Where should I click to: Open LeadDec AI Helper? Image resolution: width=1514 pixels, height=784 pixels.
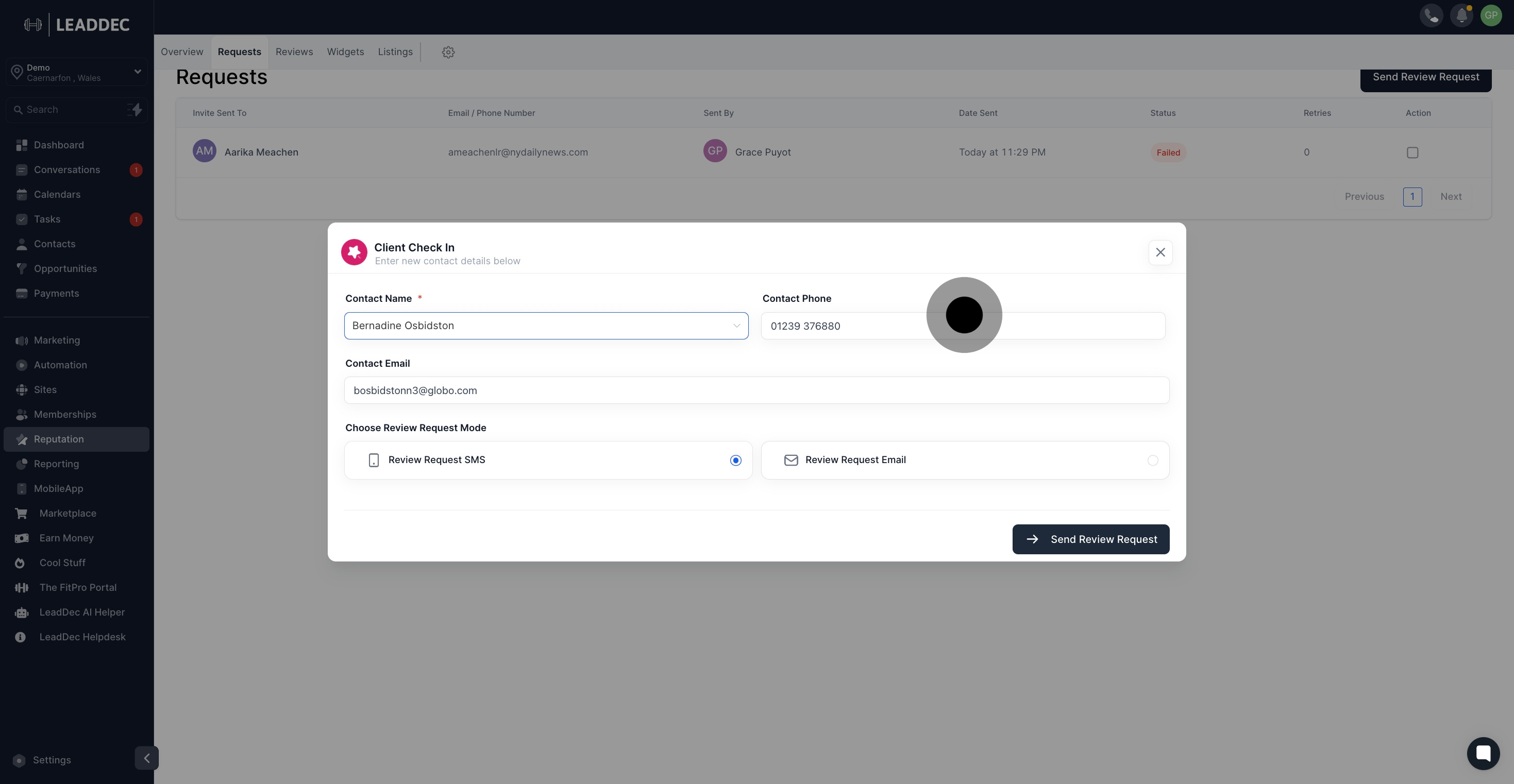point(76,612)
